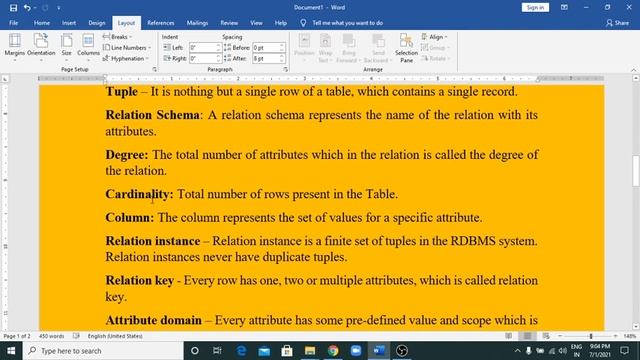
Task: Click the 450 words count
Action: (51, 336)
